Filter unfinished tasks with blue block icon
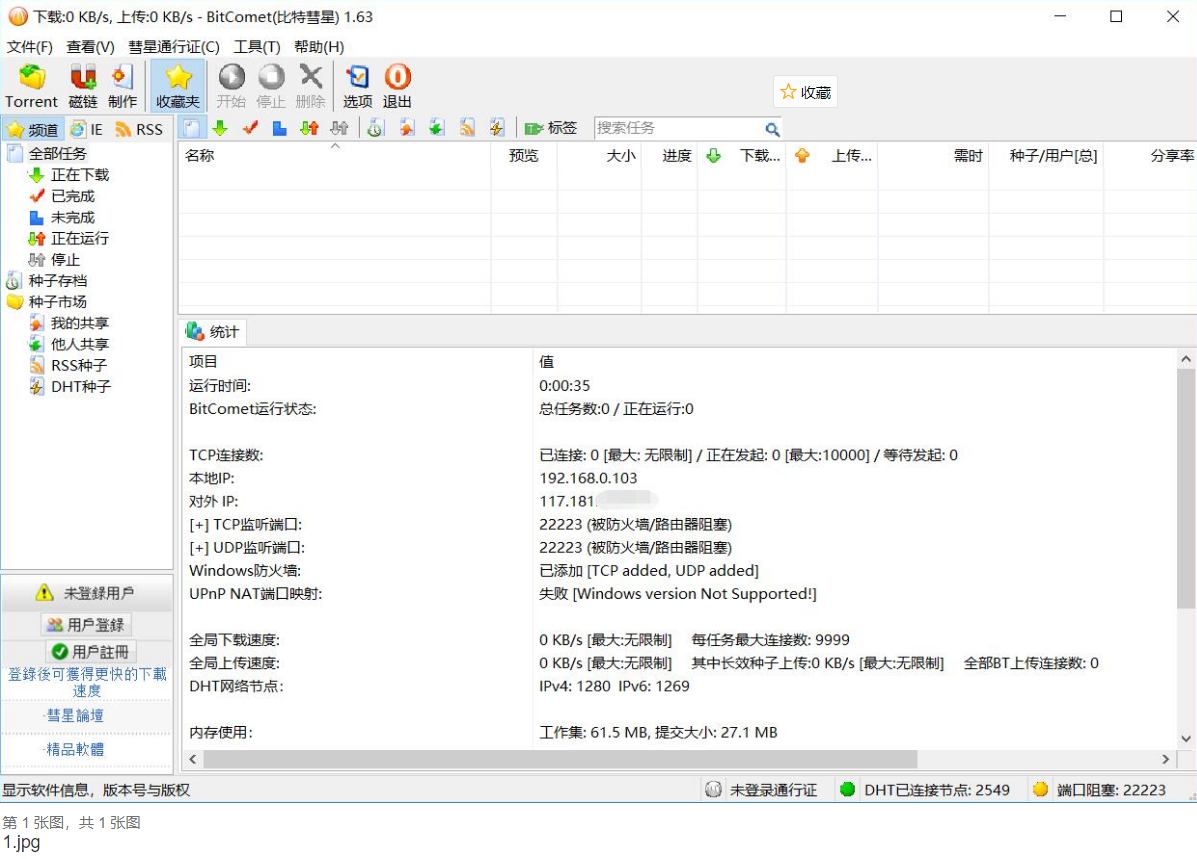This screenshot has width=1197, height=859. pos(279,128)
